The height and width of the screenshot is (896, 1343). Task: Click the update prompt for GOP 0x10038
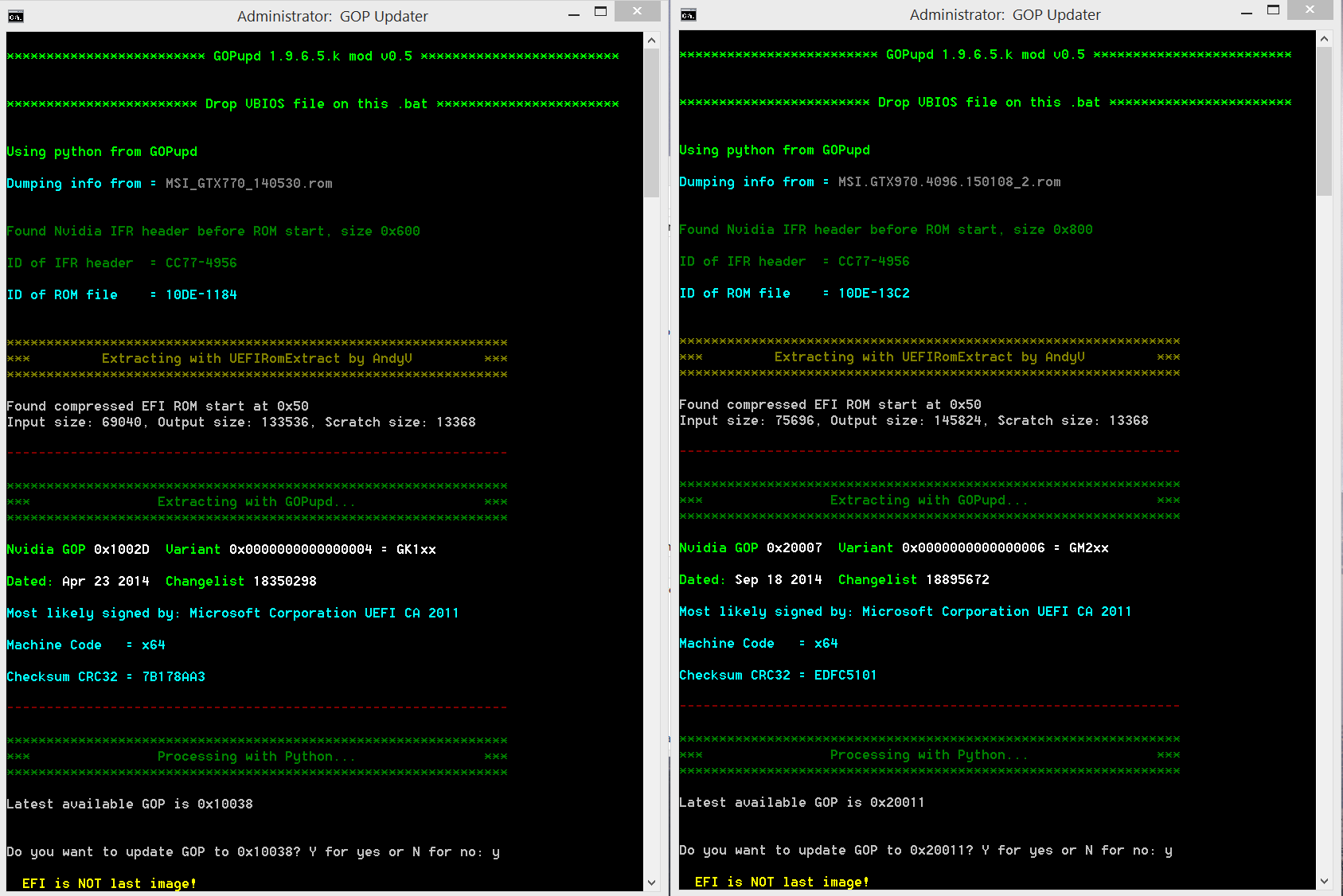[x=253, y=852]
